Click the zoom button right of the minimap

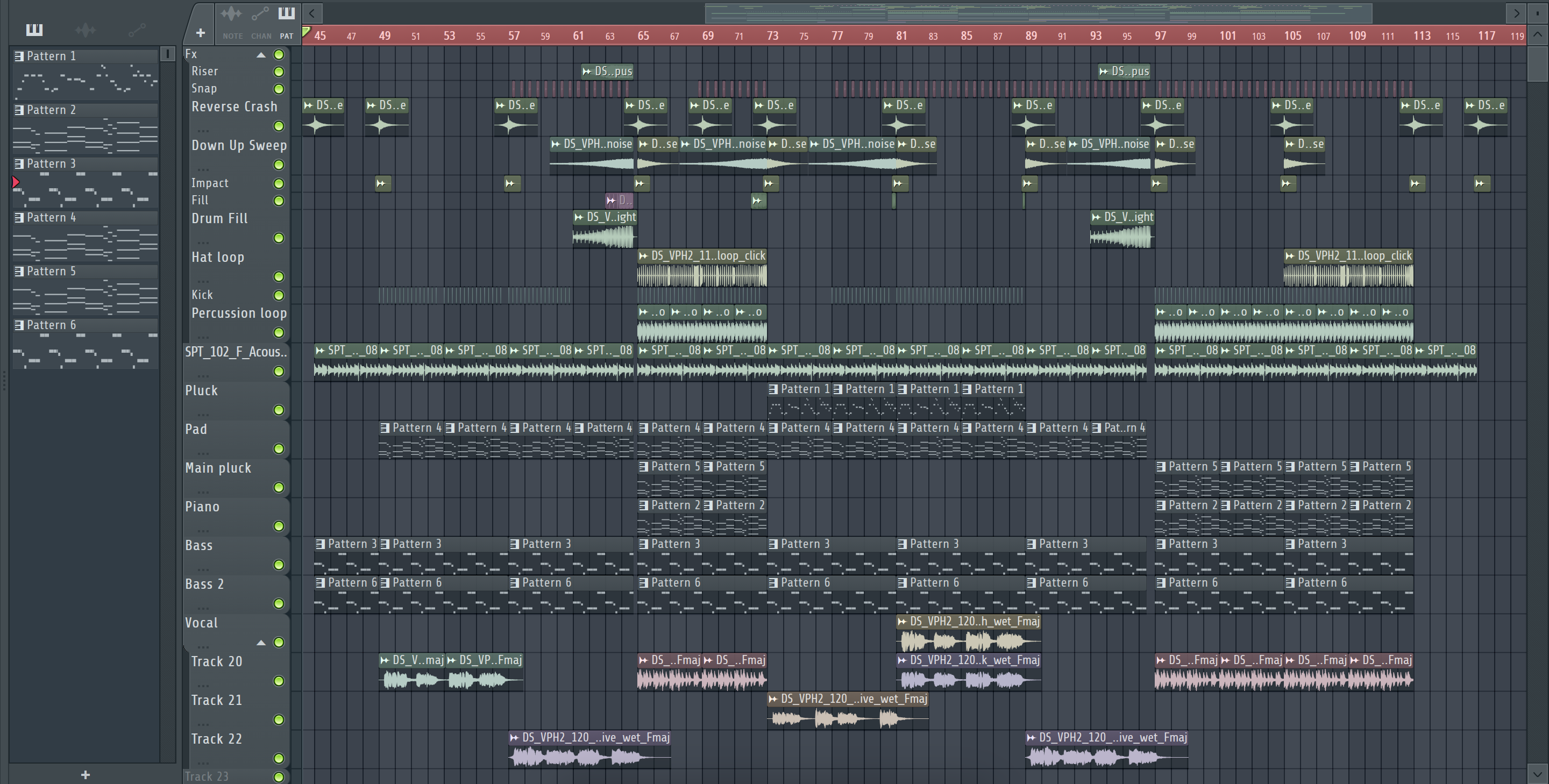pos(1538,12)
